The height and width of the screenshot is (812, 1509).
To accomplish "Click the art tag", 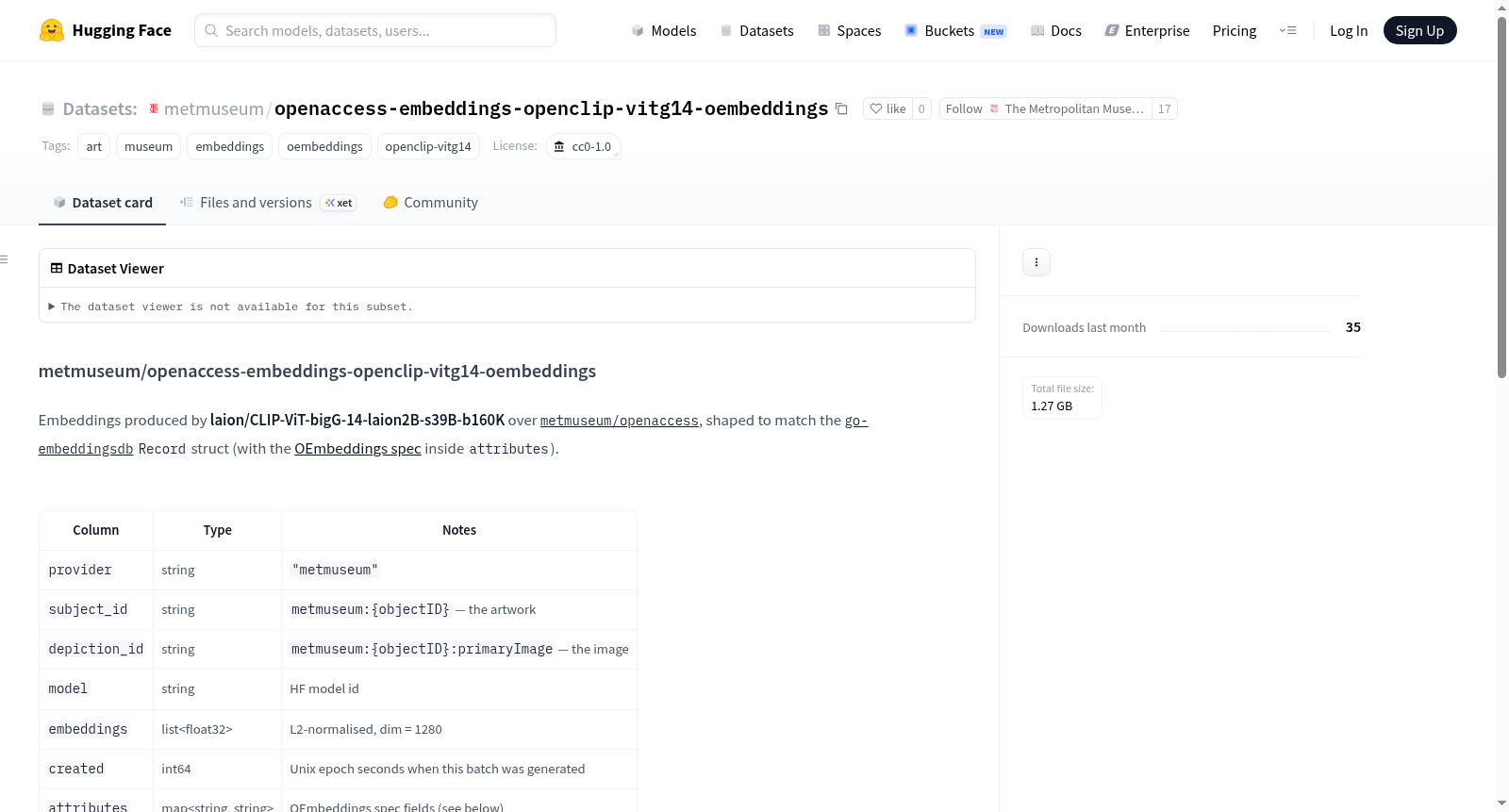I will click(94, 146).
